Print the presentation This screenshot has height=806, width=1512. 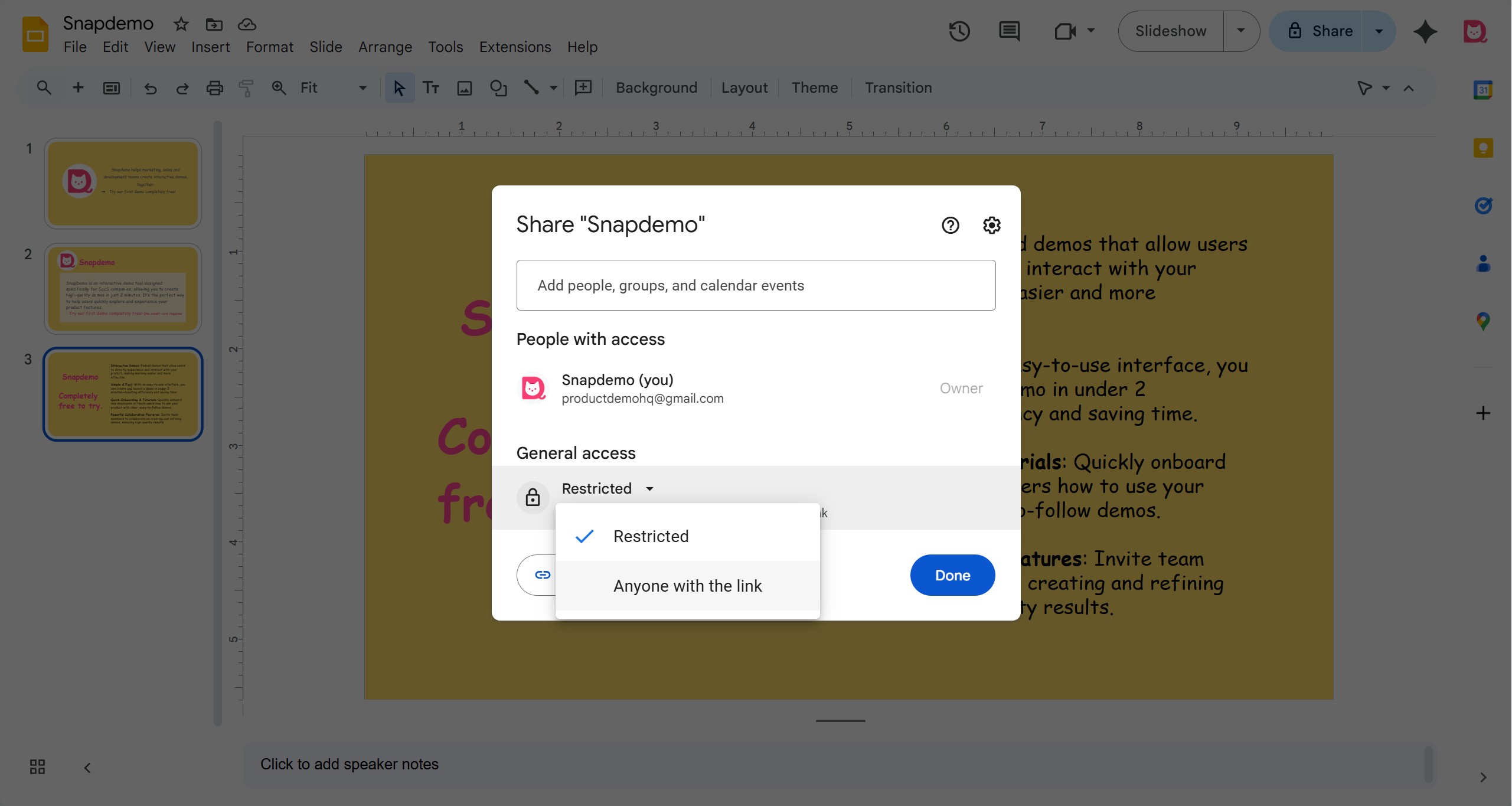tap(214, 88)
